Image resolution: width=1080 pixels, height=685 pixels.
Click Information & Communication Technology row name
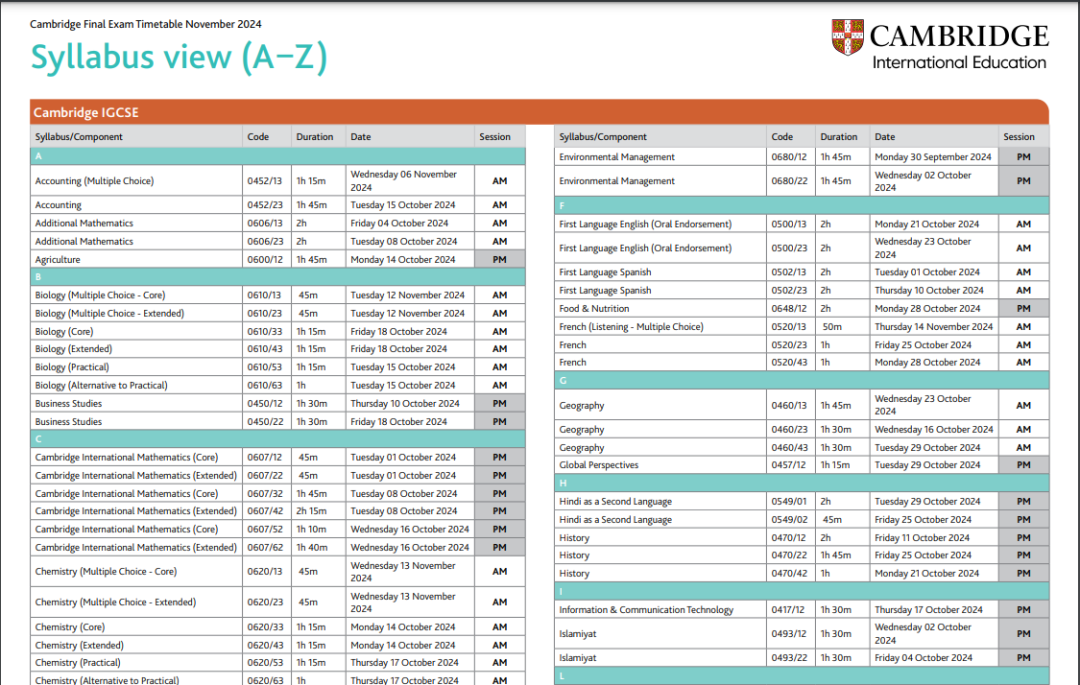[x=646, y=610]
